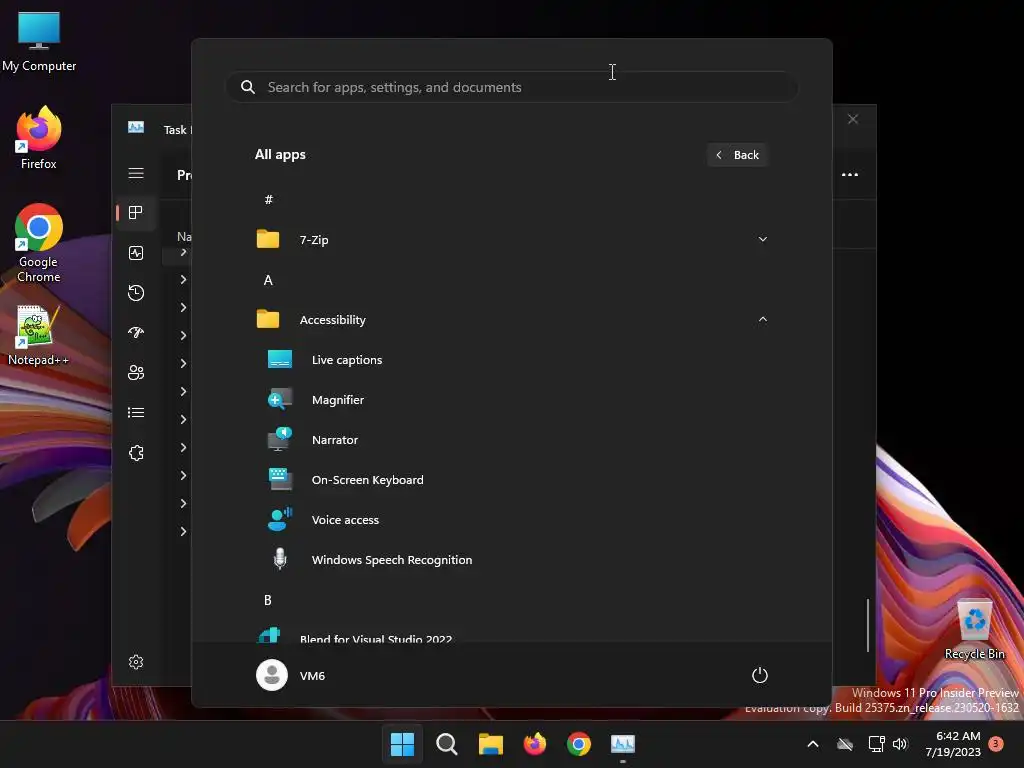Click the A letter header
The width and height of the screenshot is (1024, 768).
(268, 280)
